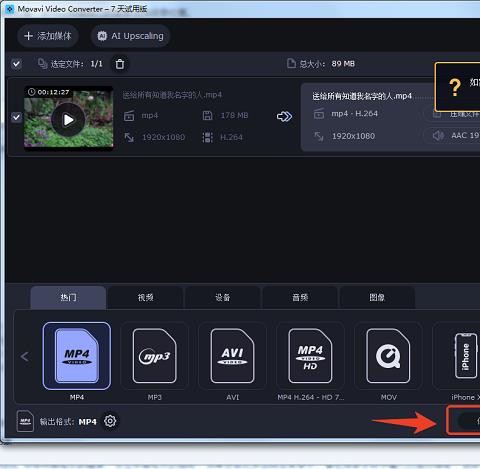Select the iPhone device preset
This screenshot has height=469, width=480.
click(x=465, y=356)
